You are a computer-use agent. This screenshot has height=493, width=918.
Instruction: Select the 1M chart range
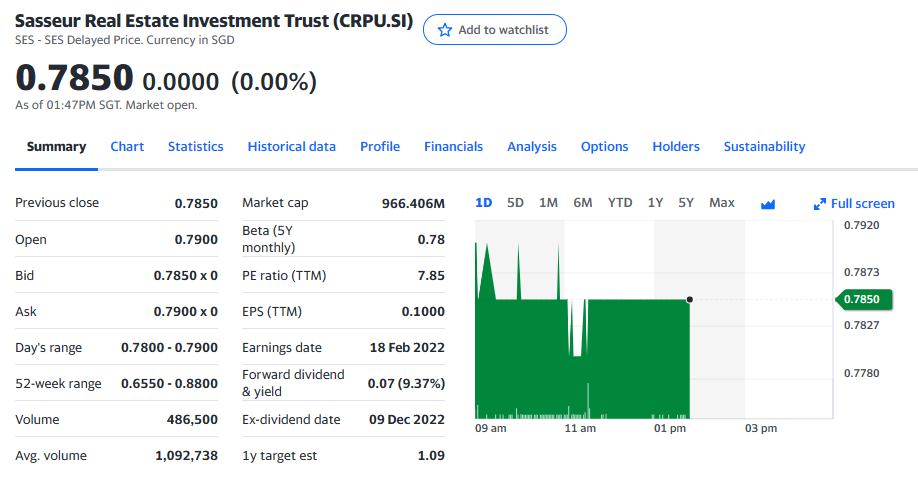pos(548,203)
